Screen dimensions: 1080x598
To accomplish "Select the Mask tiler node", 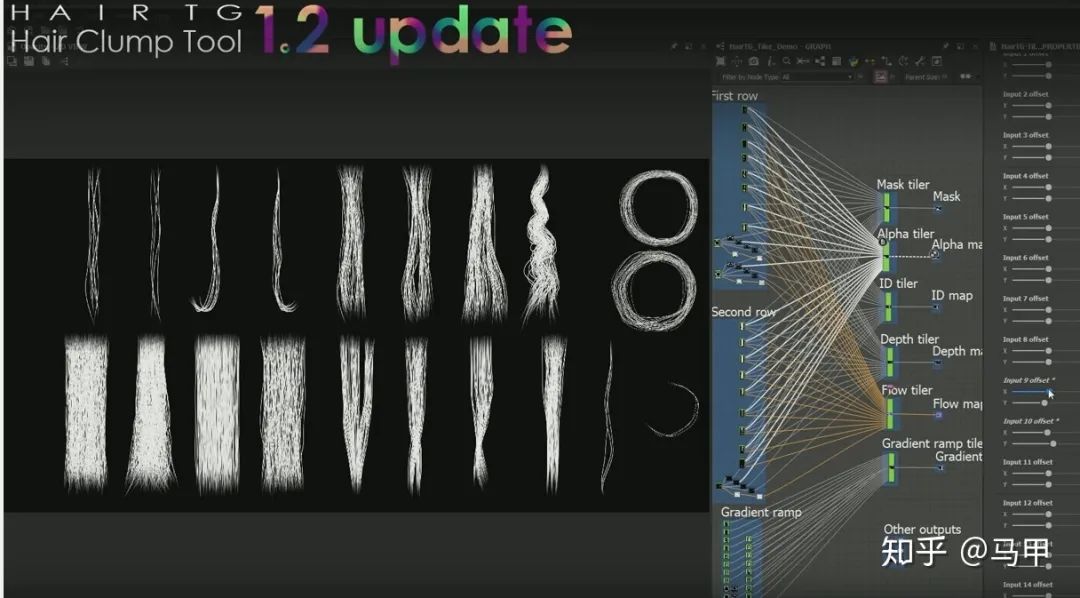I will pyautogui.click(x=886, y=207).
